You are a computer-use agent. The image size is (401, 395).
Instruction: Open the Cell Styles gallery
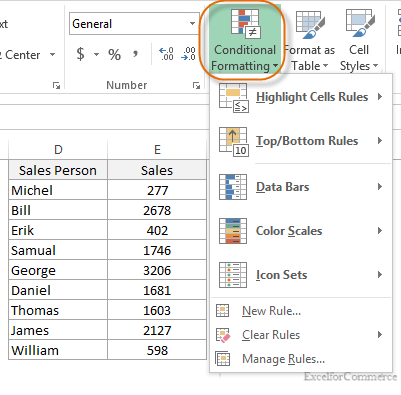pos(359,41)
